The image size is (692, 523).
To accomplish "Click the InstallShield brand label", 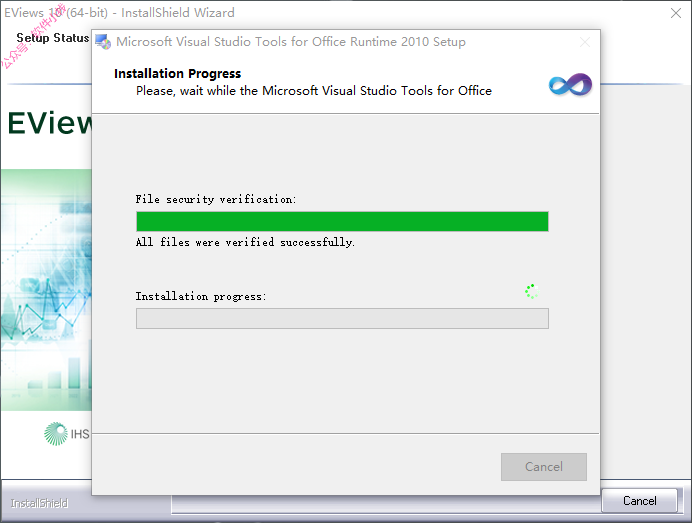I will pos(39,503).
